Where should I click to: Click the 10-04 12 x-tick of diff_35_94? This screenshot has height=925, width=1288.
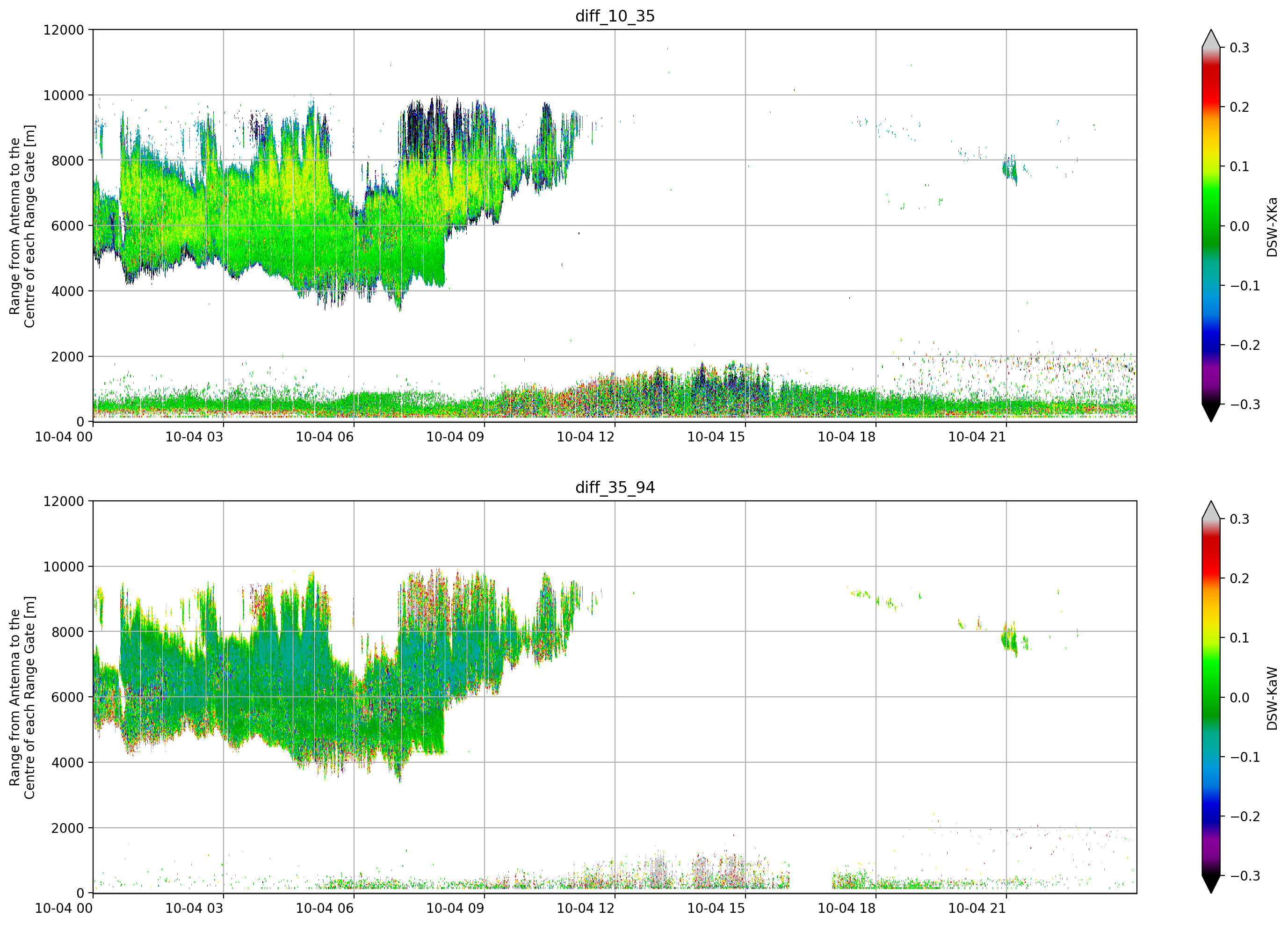(586, 908)
